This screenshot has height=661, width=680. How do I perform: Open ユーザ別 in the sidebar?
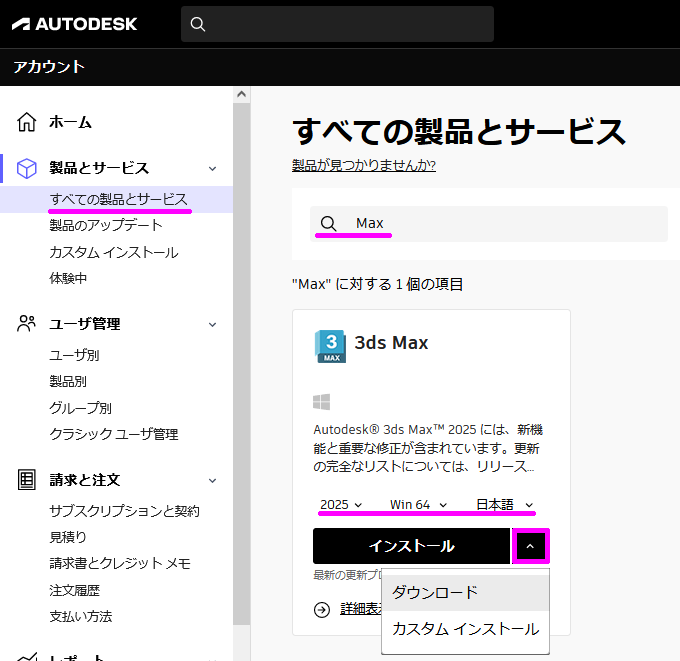click(74, 355)
